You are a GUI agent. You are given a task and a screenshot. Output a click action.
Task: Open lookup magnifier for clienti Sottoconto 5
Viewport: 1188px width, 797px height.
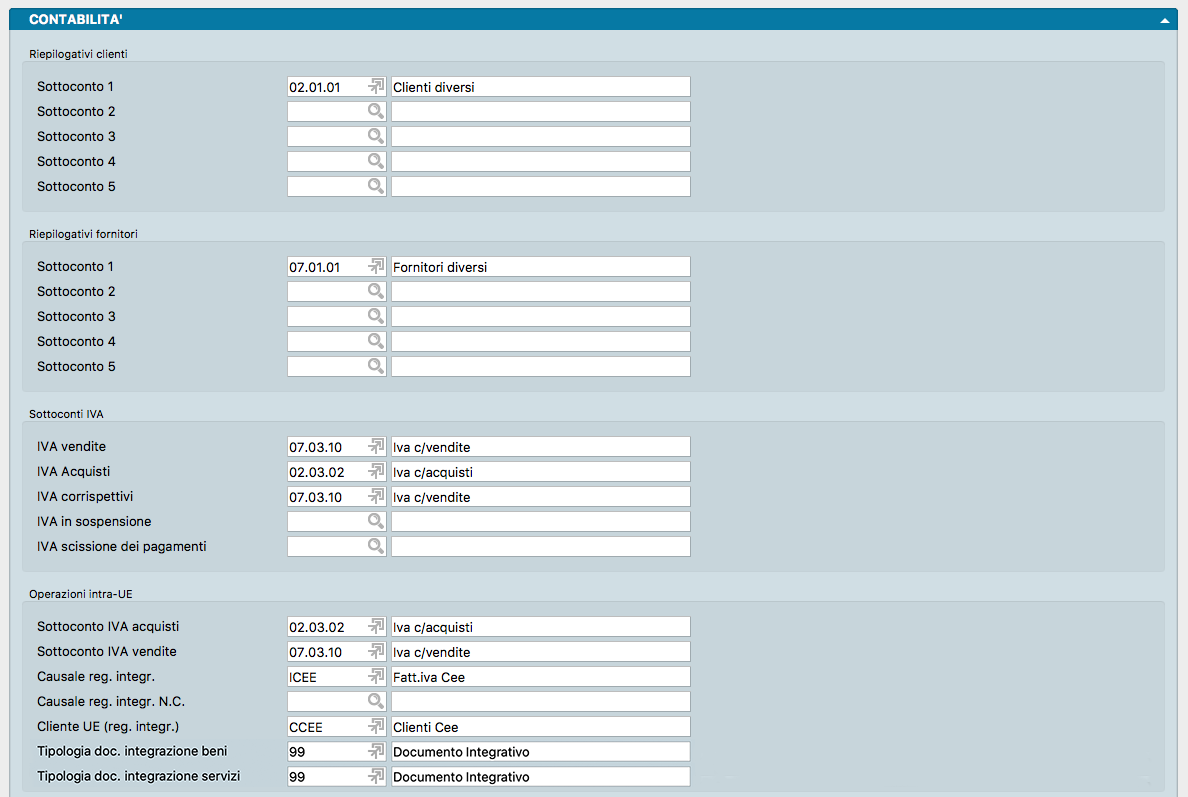click(376, 187)
